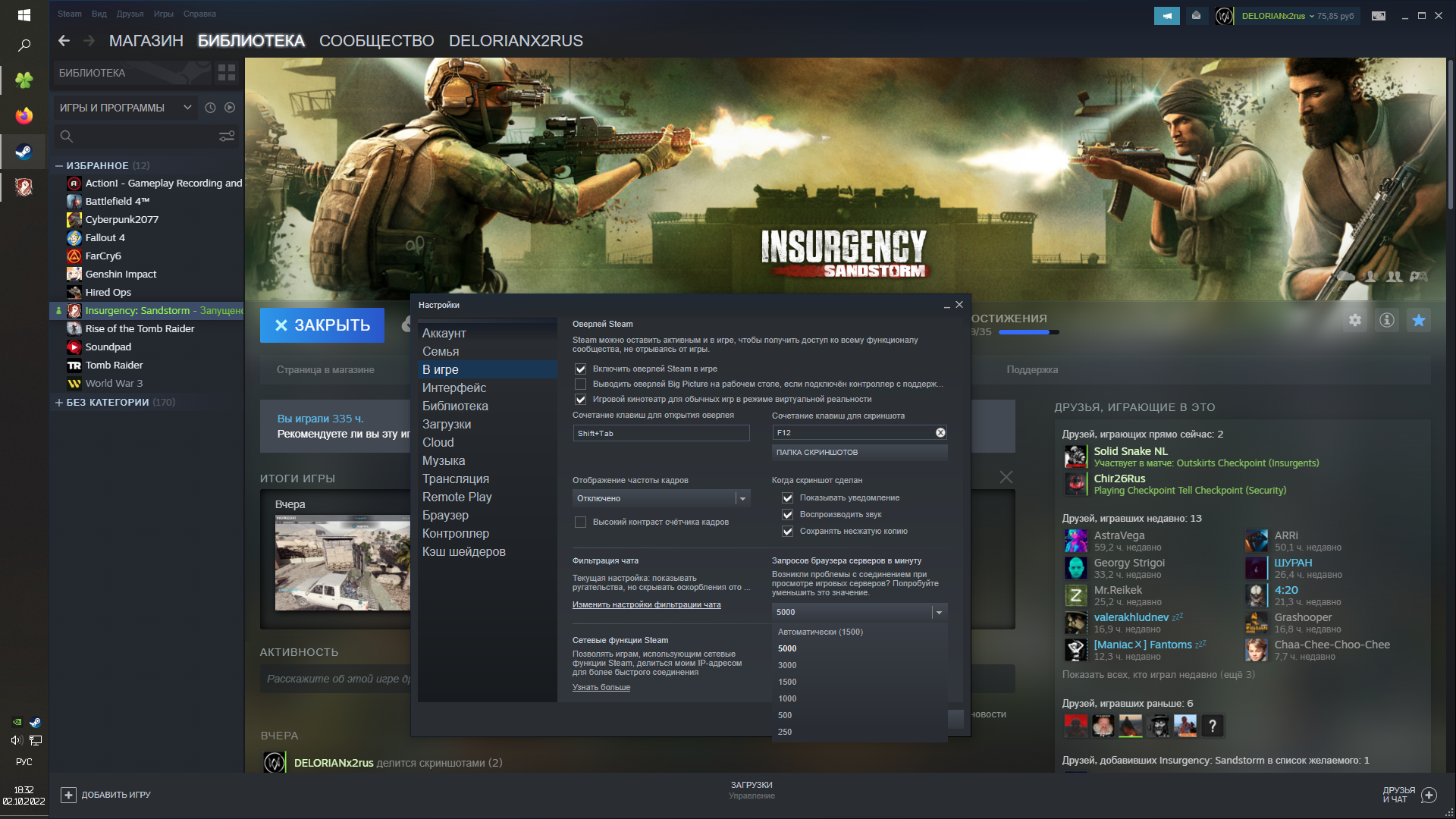Open Firefox from the taskbar
This screenshot has height=819, width=1456.
[24, 115]
